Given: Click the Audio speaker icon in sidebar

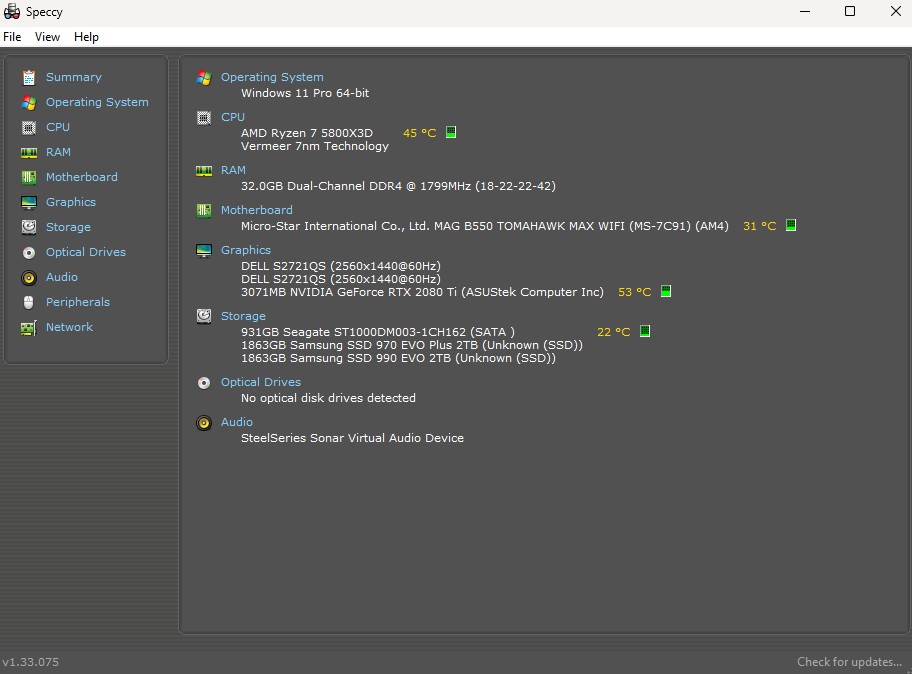Looking at the screenshot, I should point(29,277).
